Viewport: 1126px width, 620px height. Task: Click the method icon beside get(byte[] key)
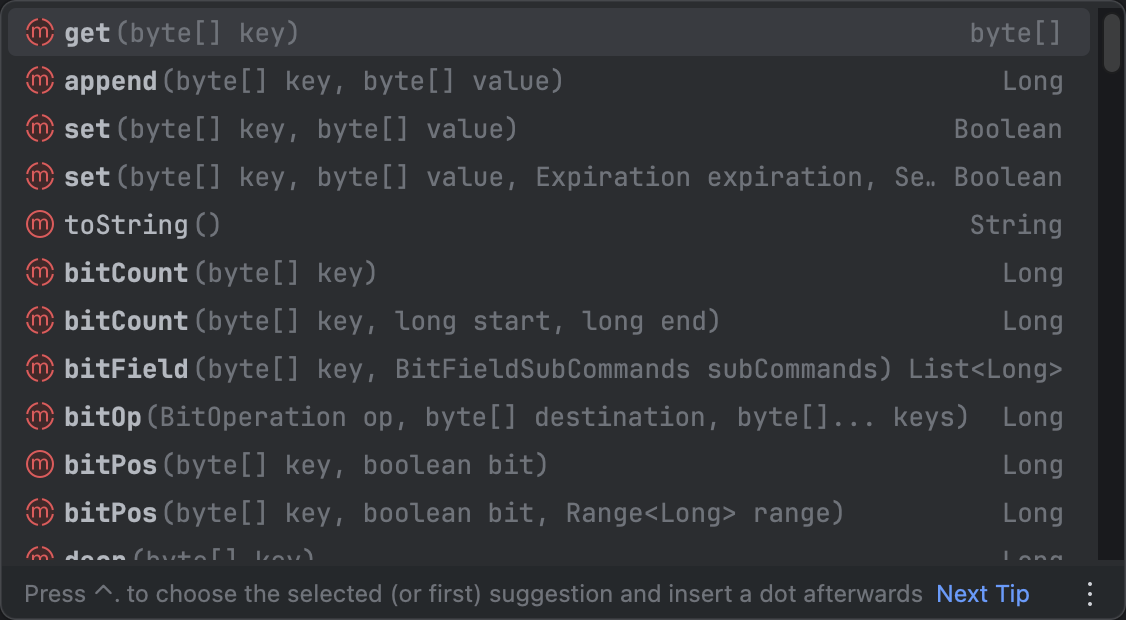pyautogui.click(x=39, y=33)
